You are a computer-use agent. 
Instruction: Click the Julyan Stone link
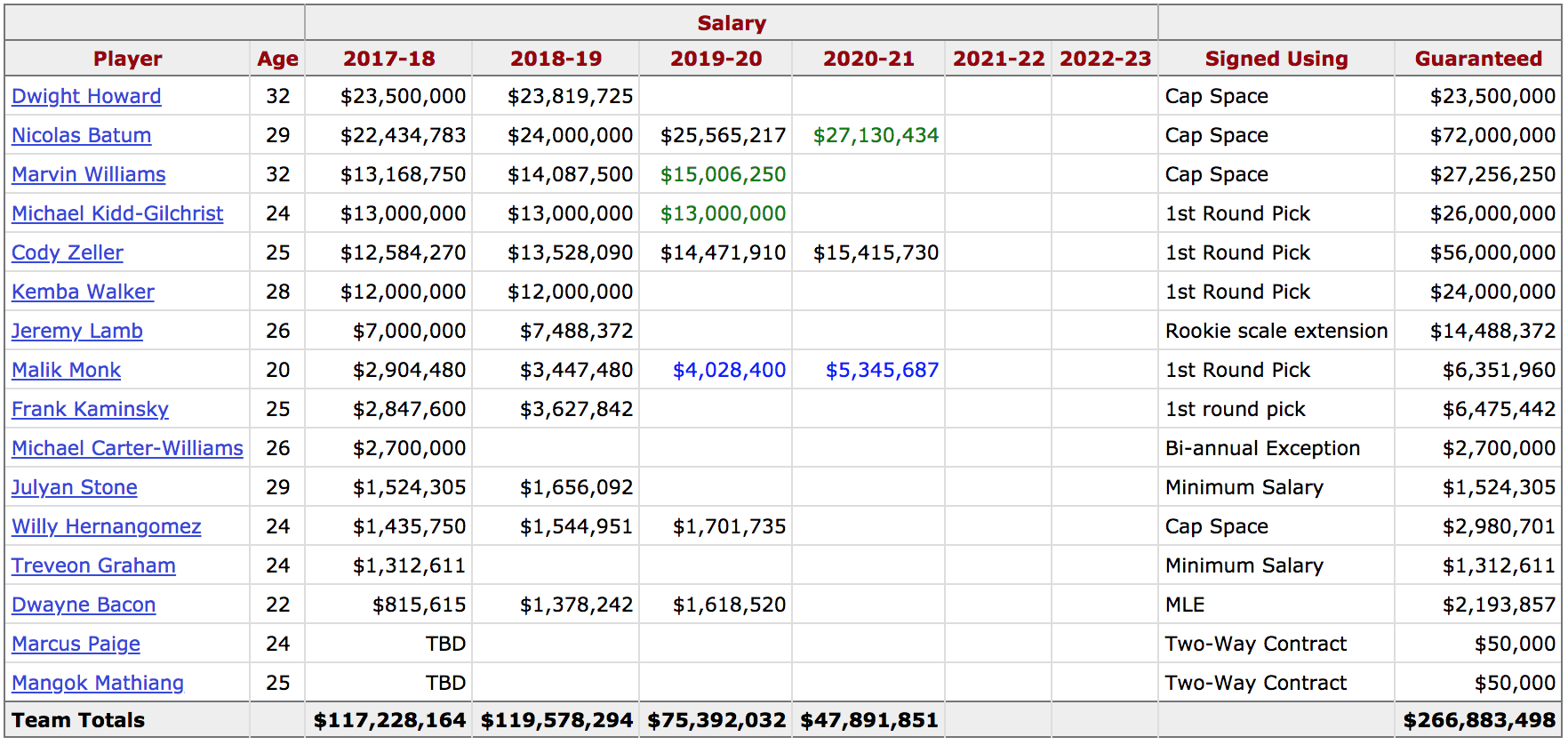coord(74,487)
